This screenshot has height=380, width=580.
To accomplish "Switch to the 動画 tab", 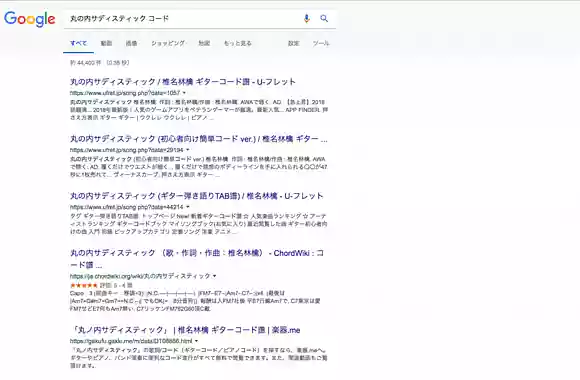I will pyautogui.click(x=106, y=43).
